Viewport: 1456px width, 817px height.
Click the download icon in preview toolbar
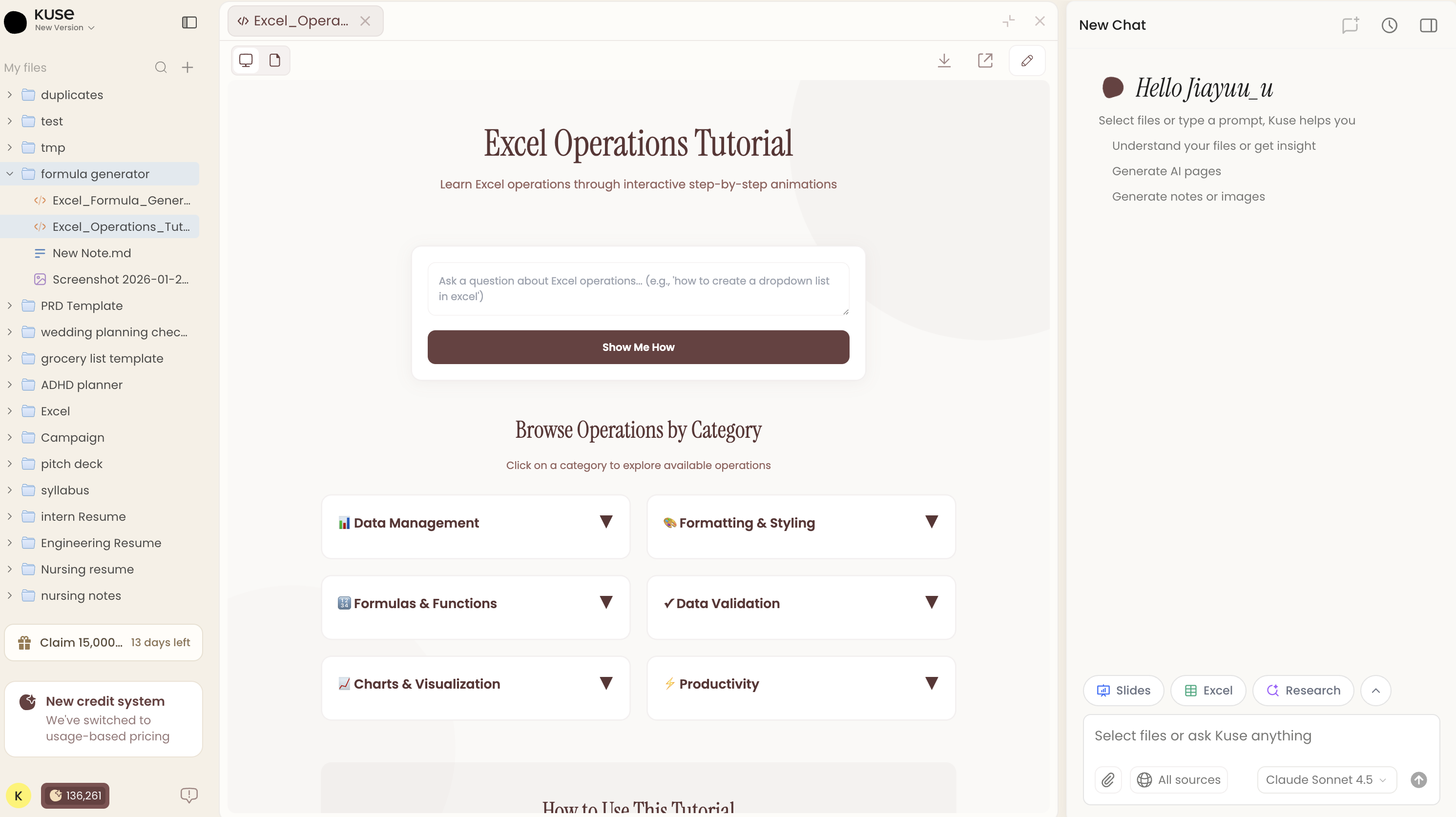(x=944, y=61)
